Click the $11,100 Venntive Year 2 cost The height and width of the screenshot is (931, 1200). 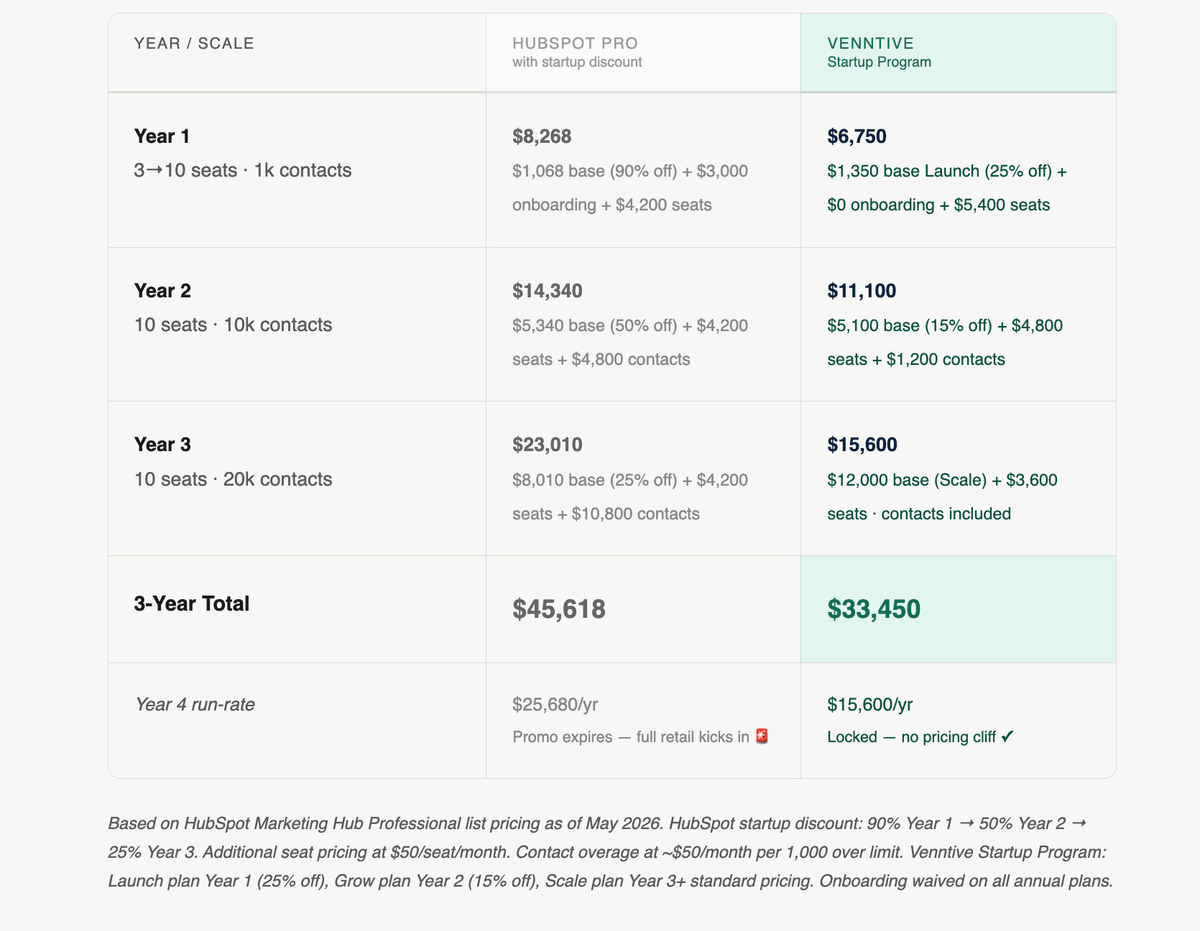pyautogui.click(x=862, y=291)
